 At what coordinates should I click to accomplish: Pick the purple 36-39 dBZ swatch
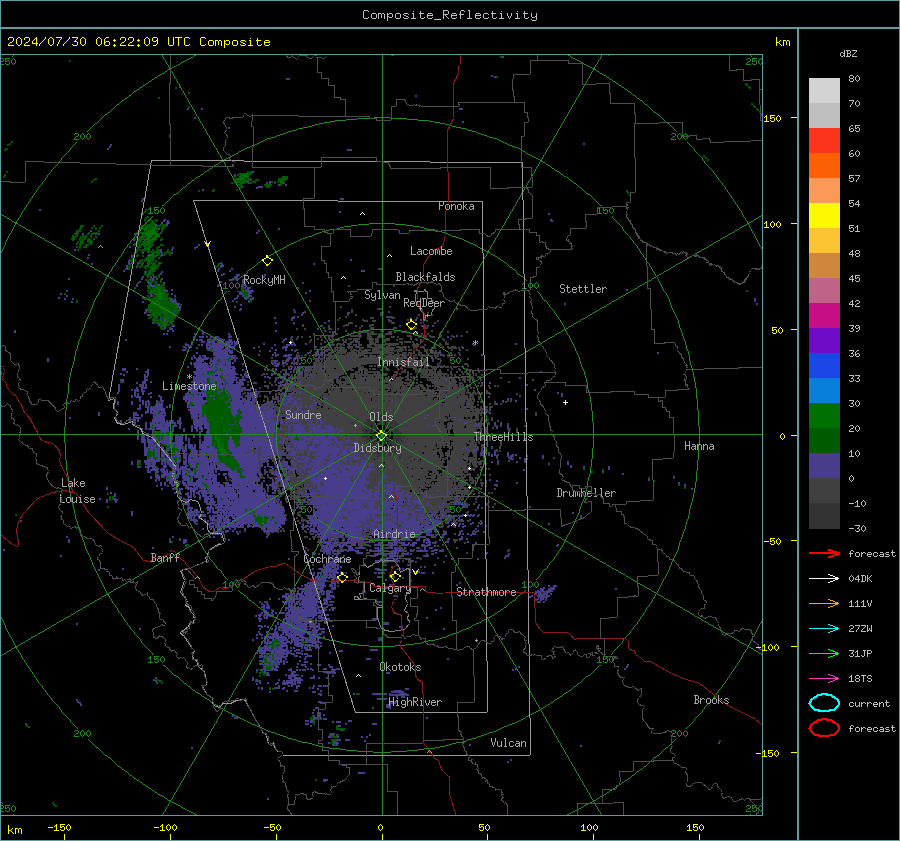824,340
